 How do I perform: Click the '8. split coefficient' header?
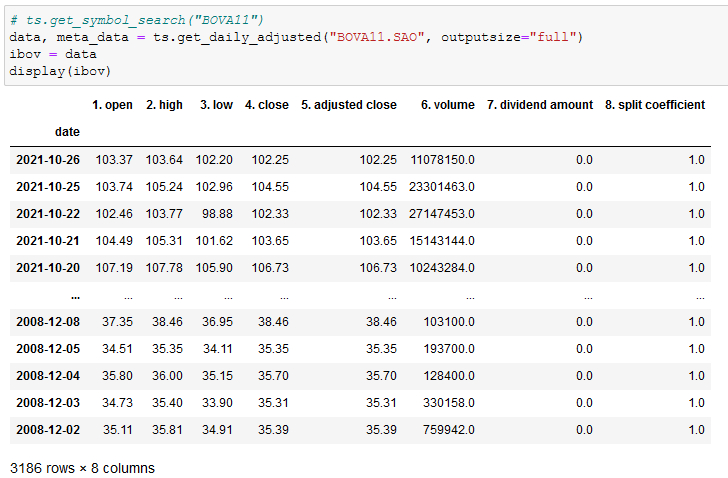655,105
